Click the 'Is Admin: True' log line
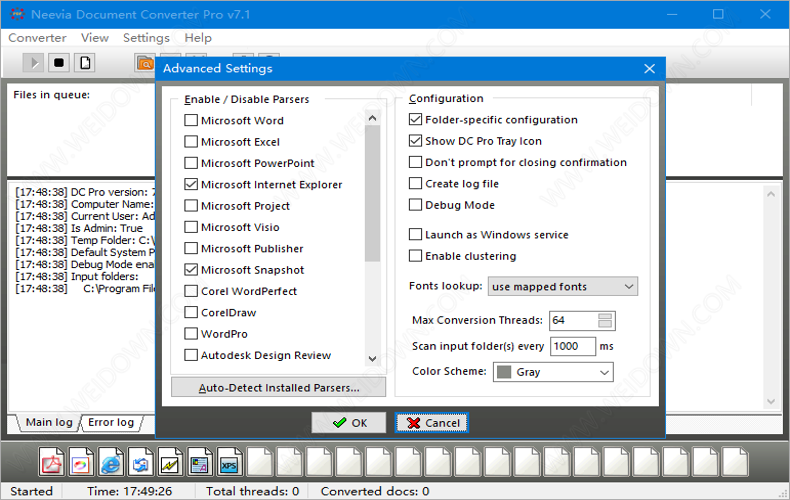790x500 pixels. [79, 228]
